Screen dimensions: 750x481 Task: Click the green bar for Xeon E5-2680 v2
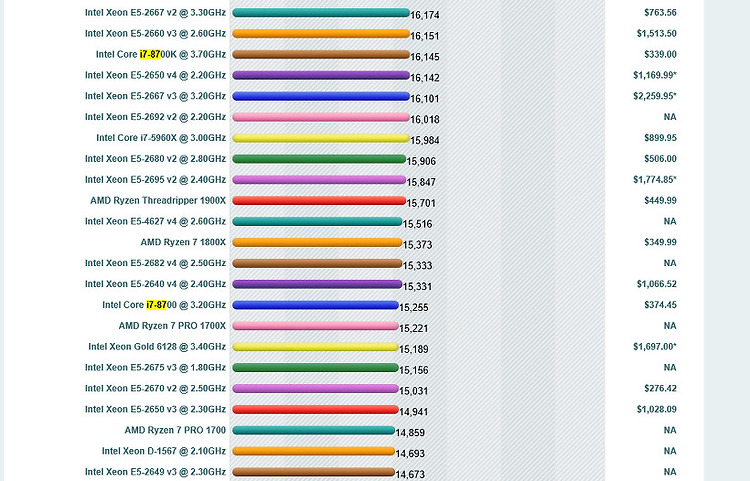click(319, 159)
